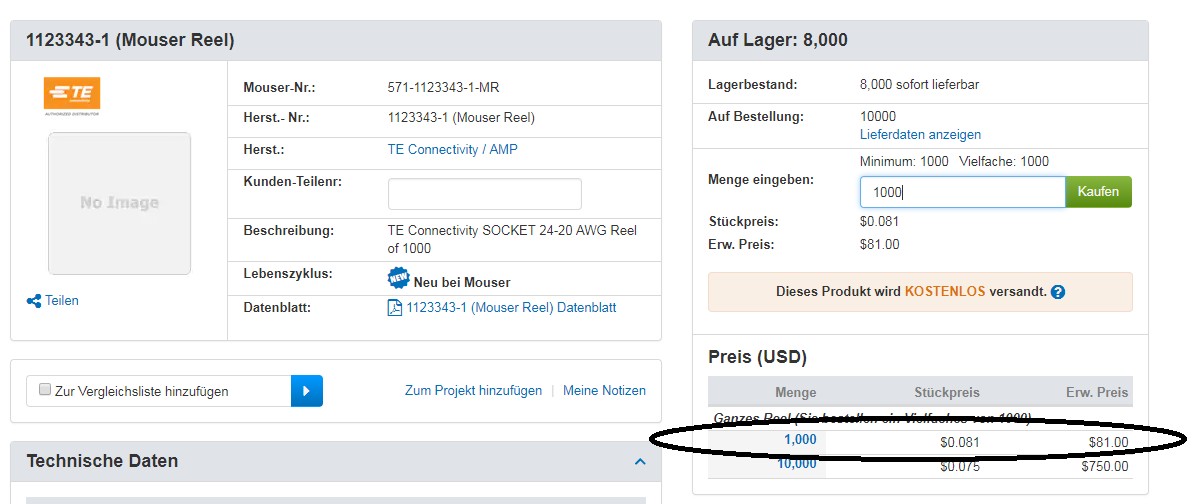Image resolution: width=1188 pixels, height=504 pixels.
Task: Click the PDF datasheet icon
Action: click(395, 308)
